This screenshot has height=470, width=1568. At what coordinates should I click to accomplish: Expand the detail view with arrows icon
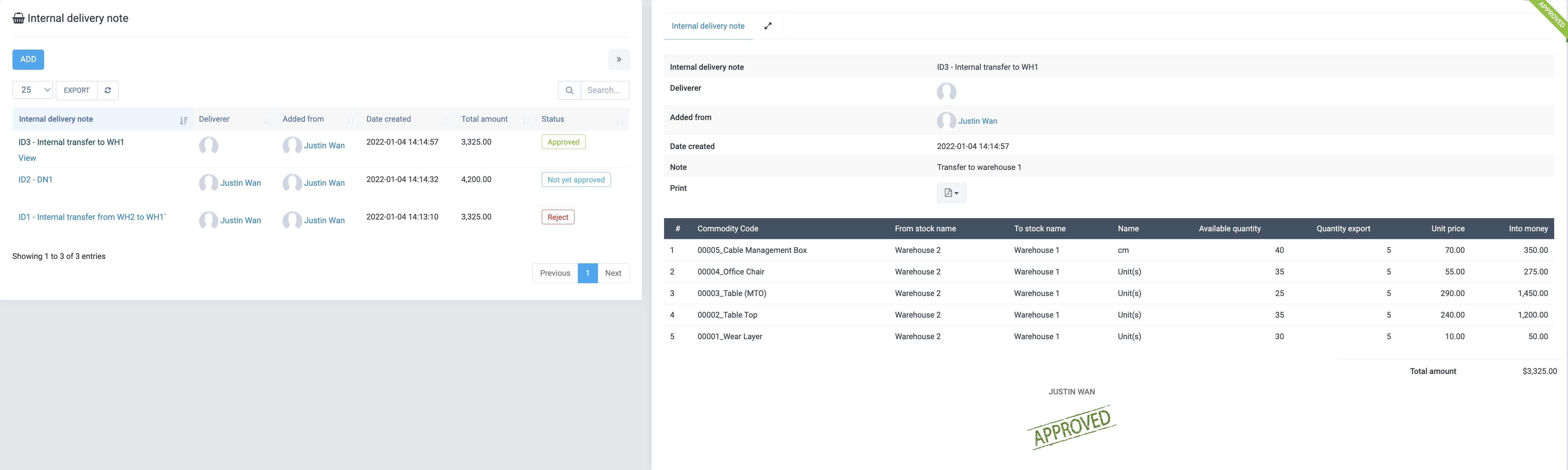click(767, 26)
